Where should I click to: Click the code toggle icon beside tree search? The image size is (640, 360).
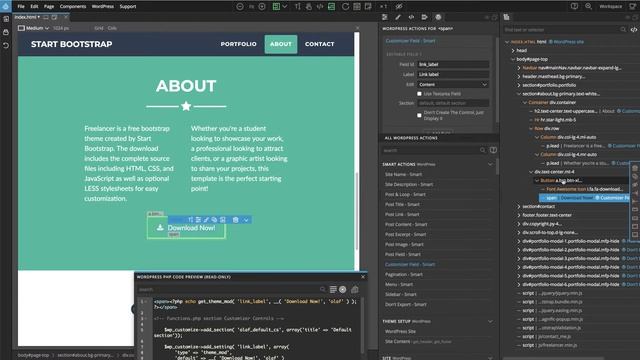(x=633, y=29)
